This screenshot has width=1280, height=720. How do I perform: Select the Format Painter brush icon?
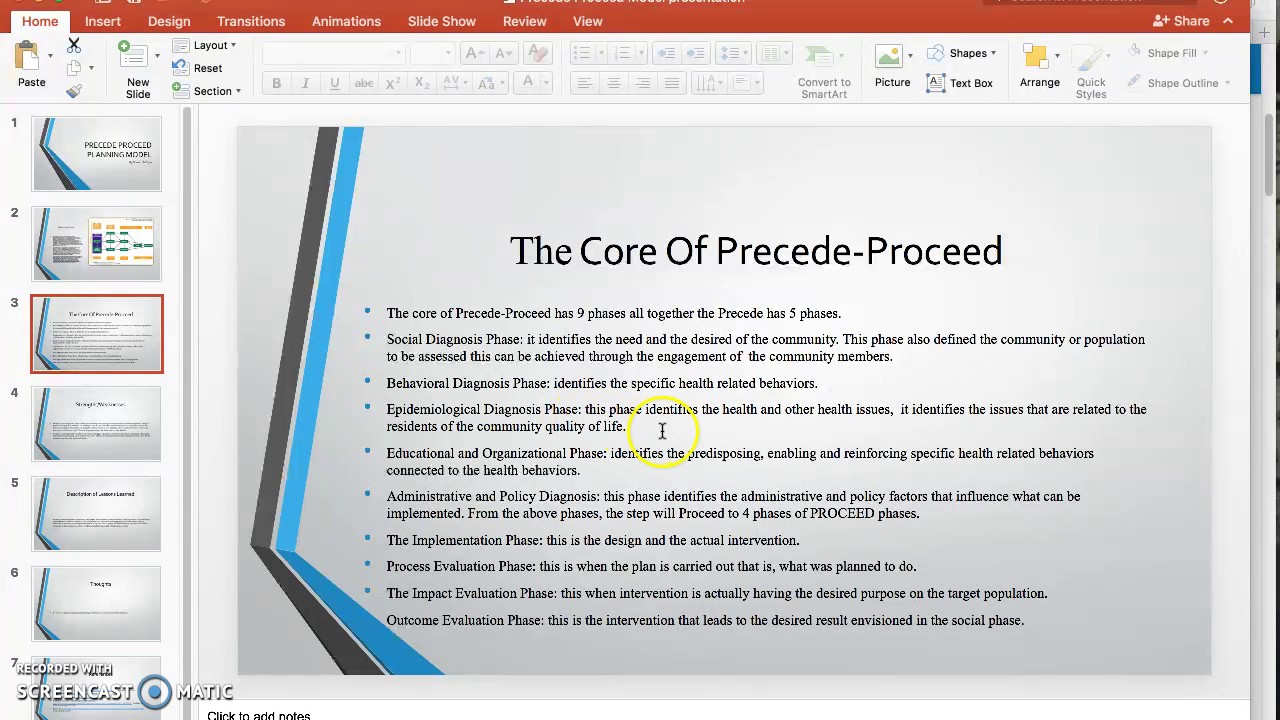[x=74, y=91]
